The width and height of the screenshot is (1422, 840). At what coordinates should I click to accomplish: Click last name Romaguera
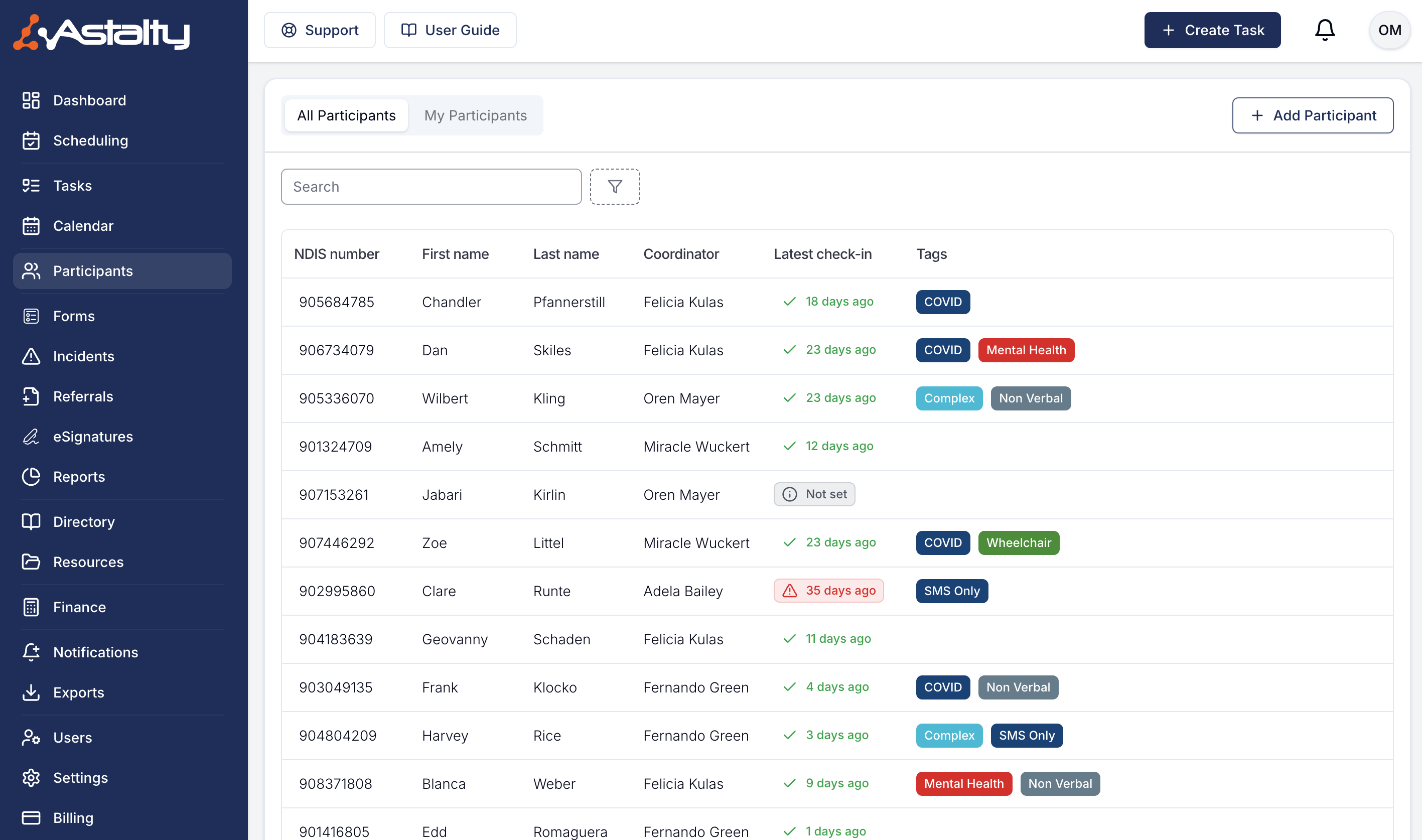570,832
